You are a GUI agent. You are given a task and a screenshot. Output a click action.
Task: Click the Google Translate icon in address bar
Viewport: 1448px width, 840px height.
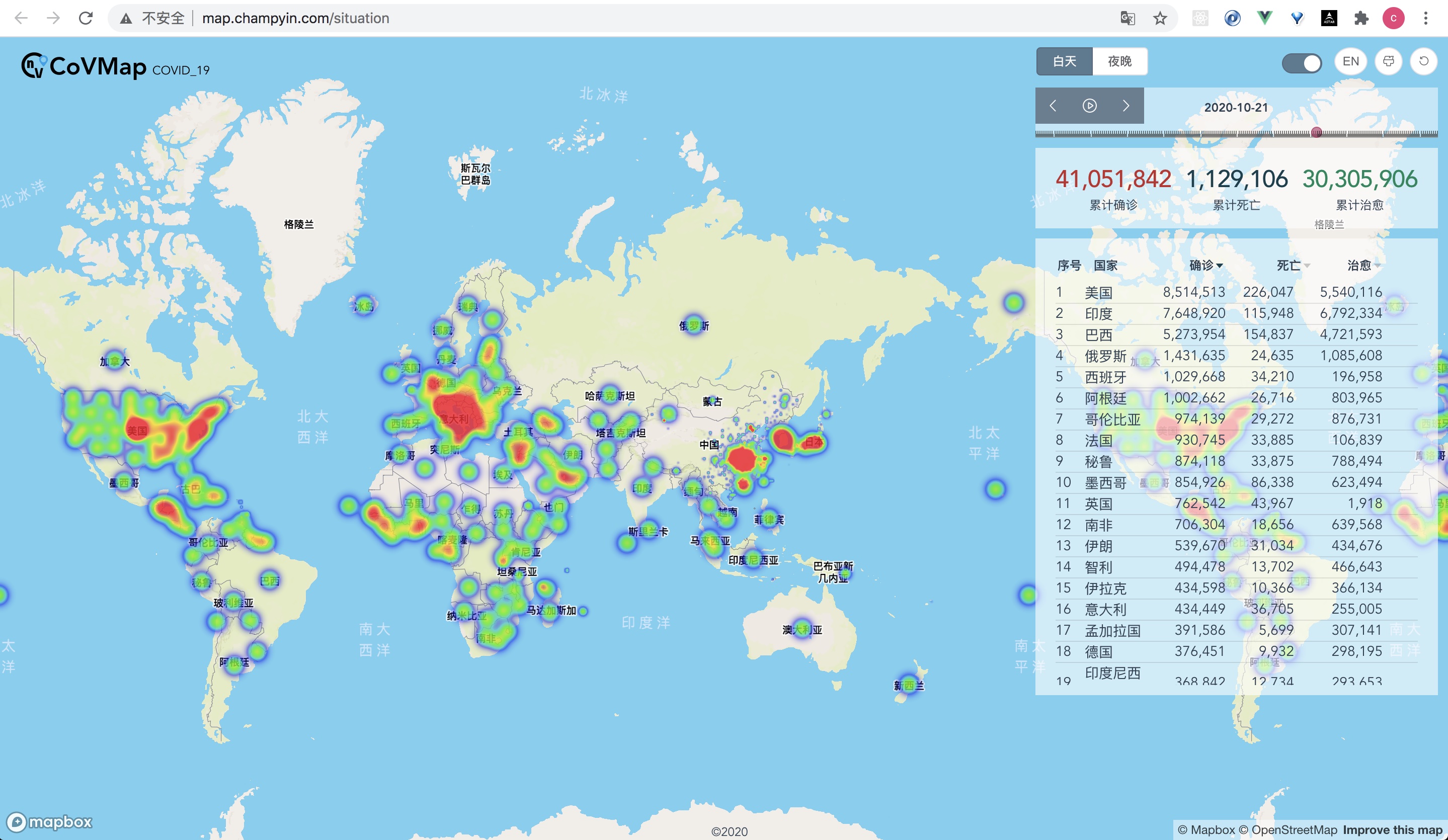tap(1128, 19)
